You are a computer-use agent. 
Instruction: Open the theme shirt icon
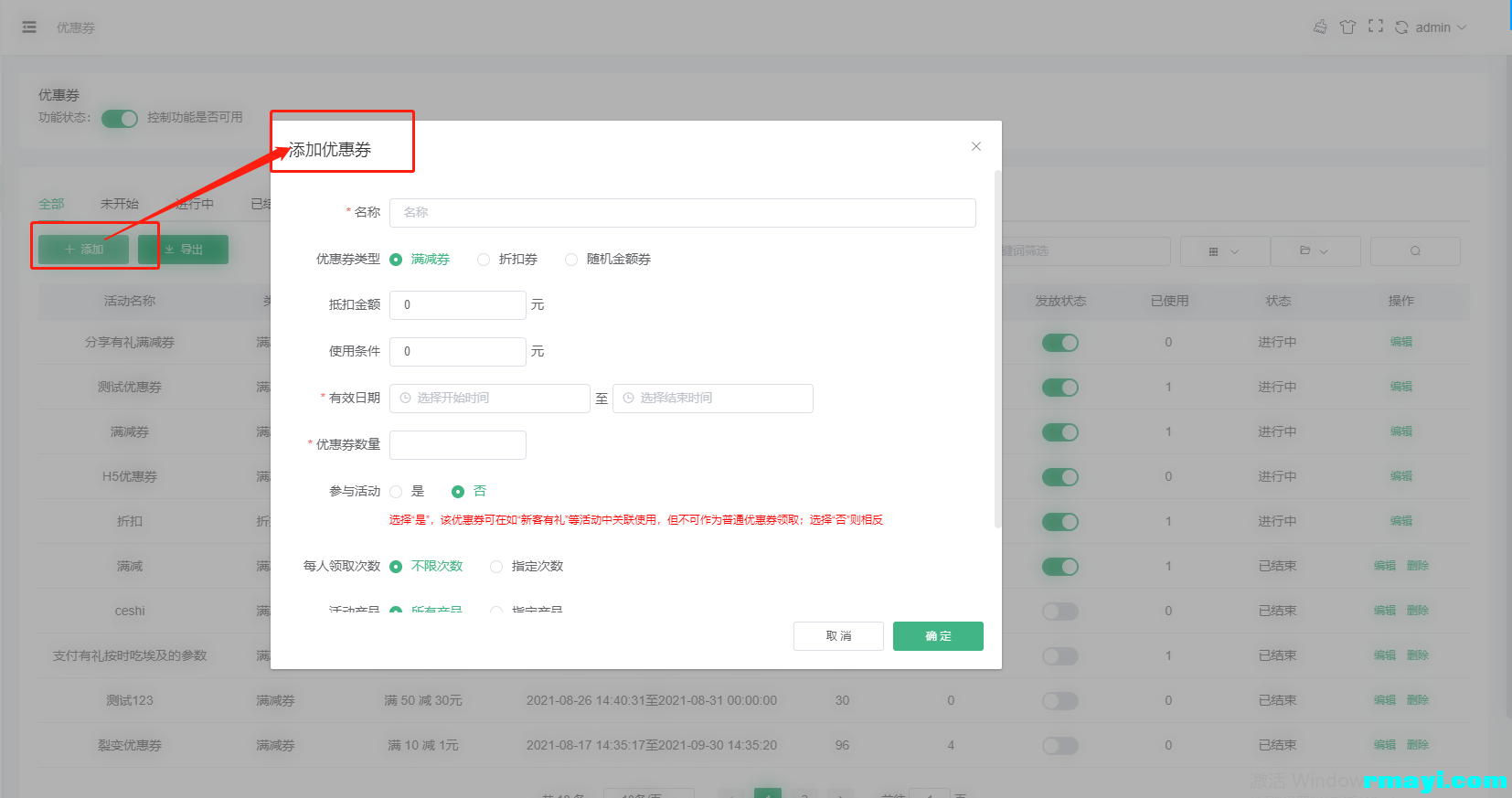tap(1347, 27)
